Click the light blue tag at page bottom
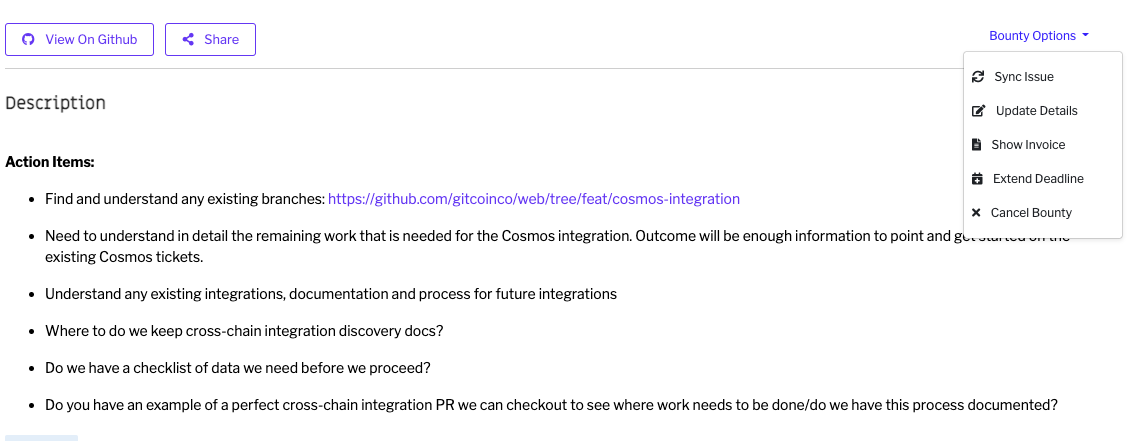 pyautogui.click(x=41, y=438)
